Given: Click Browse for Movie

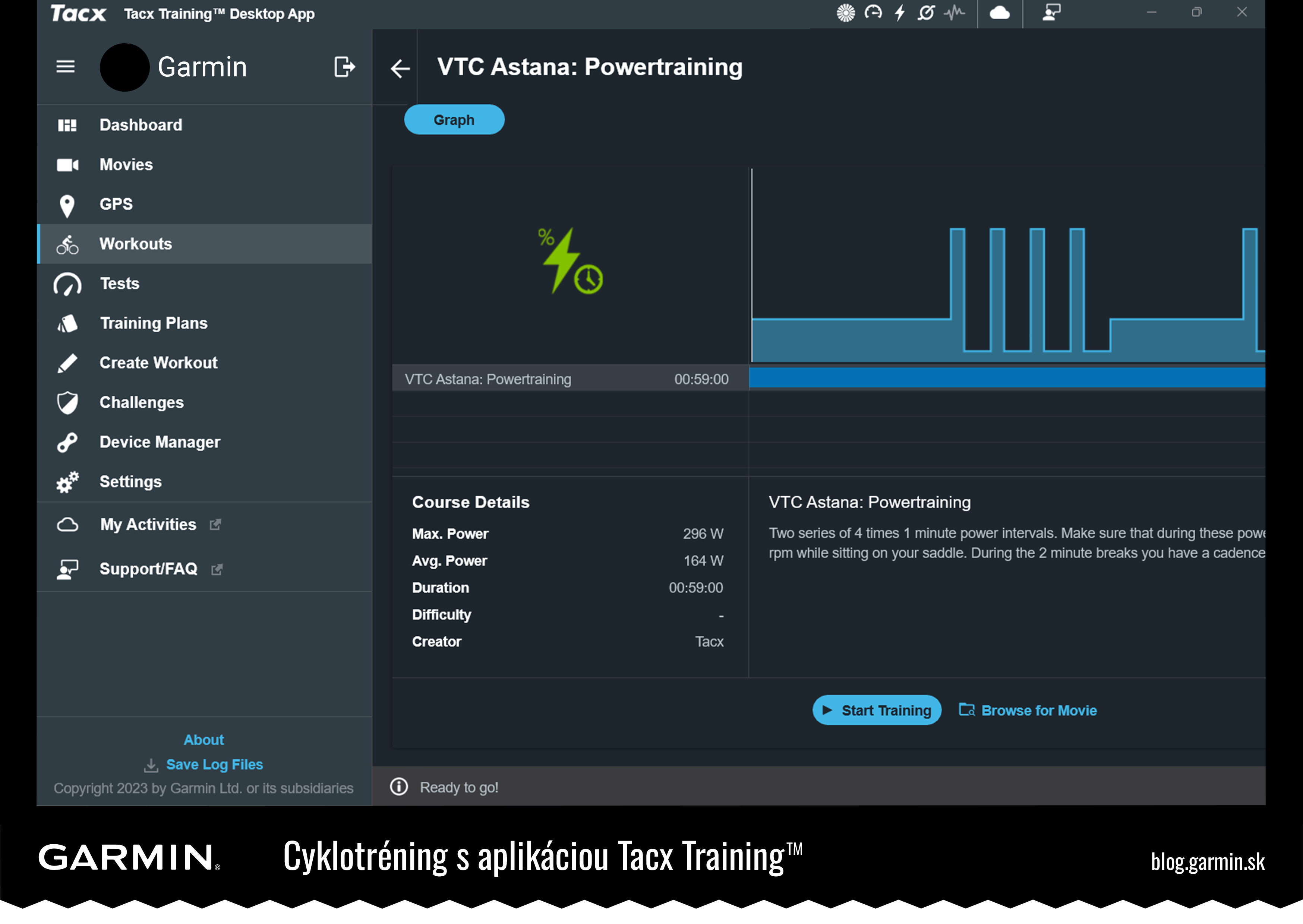Looking at the screenshot, I should click(1028, 710).
